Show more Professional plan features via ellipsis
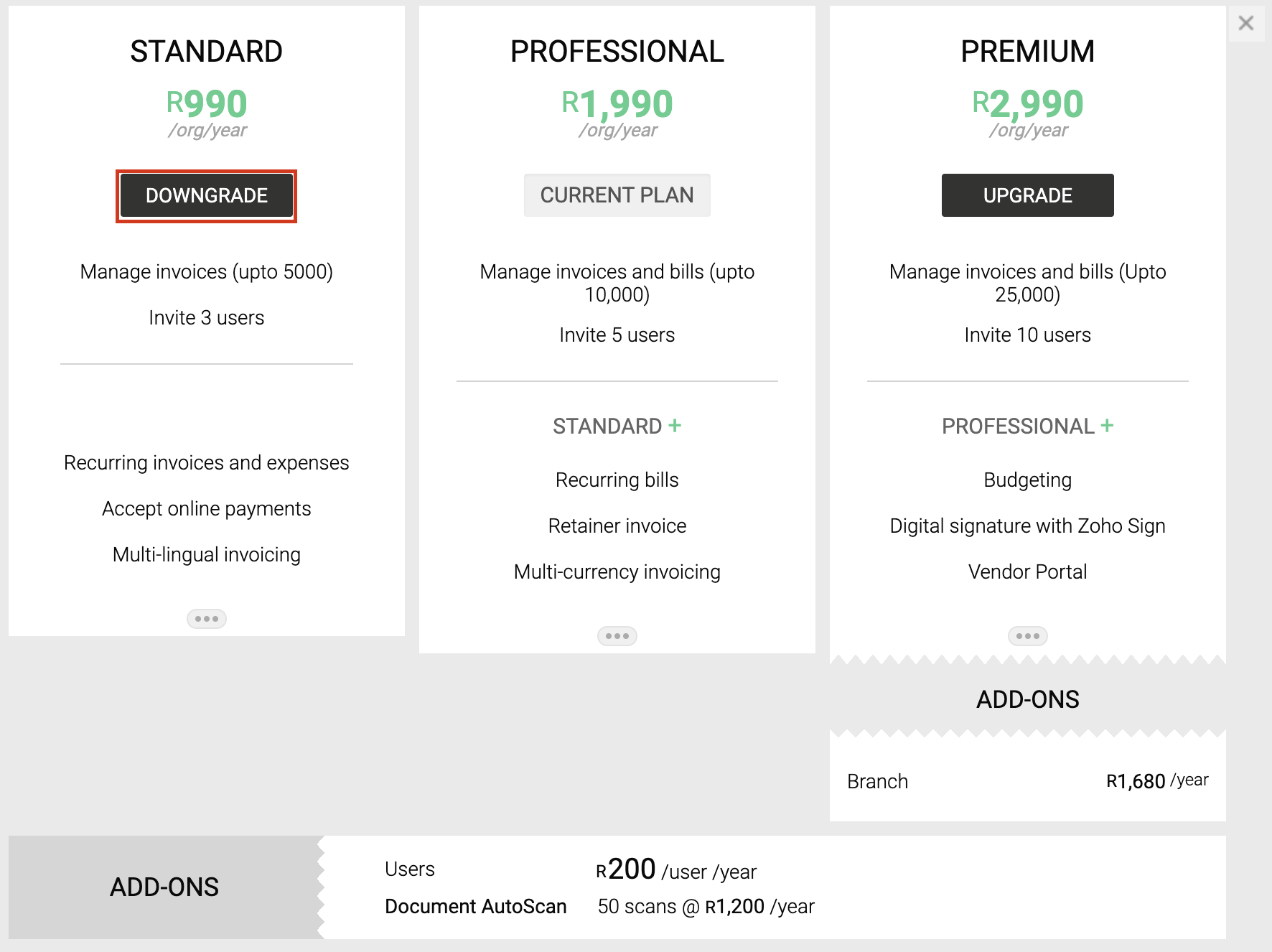This screenshot has width=1272, height=952. [x=617, y=635]
